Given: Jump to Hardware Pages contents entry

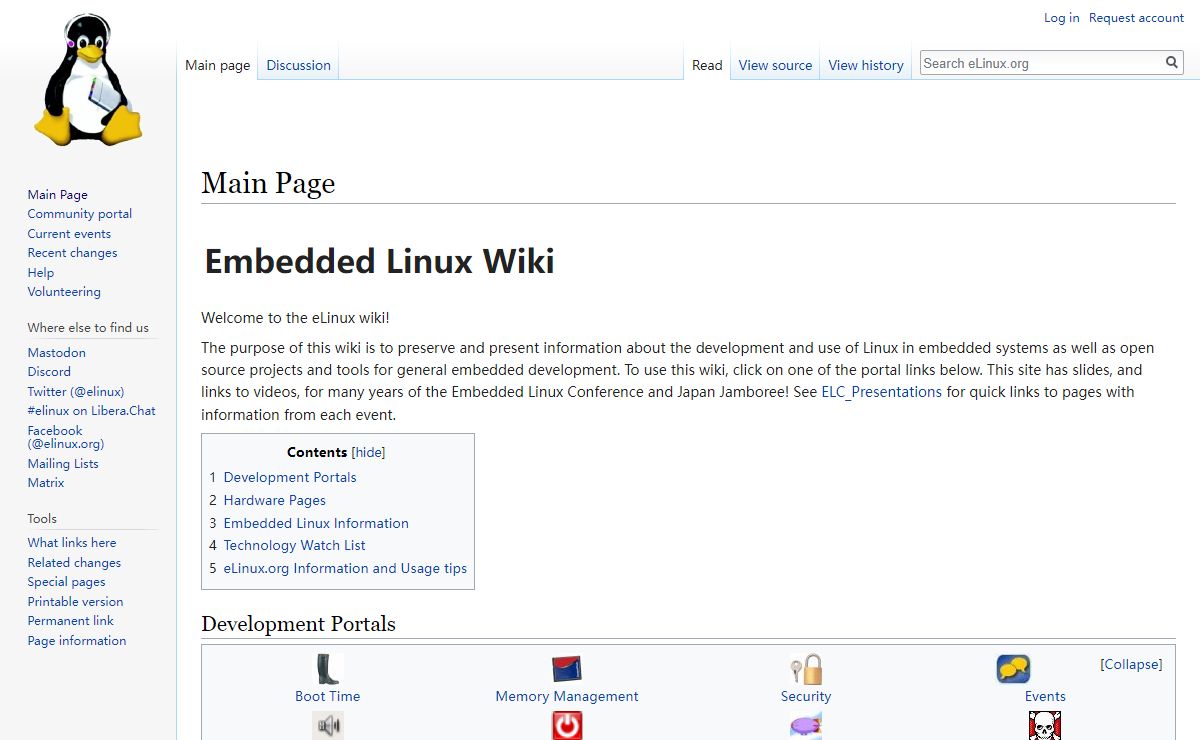Looking at the screenshot, I should pyautogui.click(x=267, y=501).
